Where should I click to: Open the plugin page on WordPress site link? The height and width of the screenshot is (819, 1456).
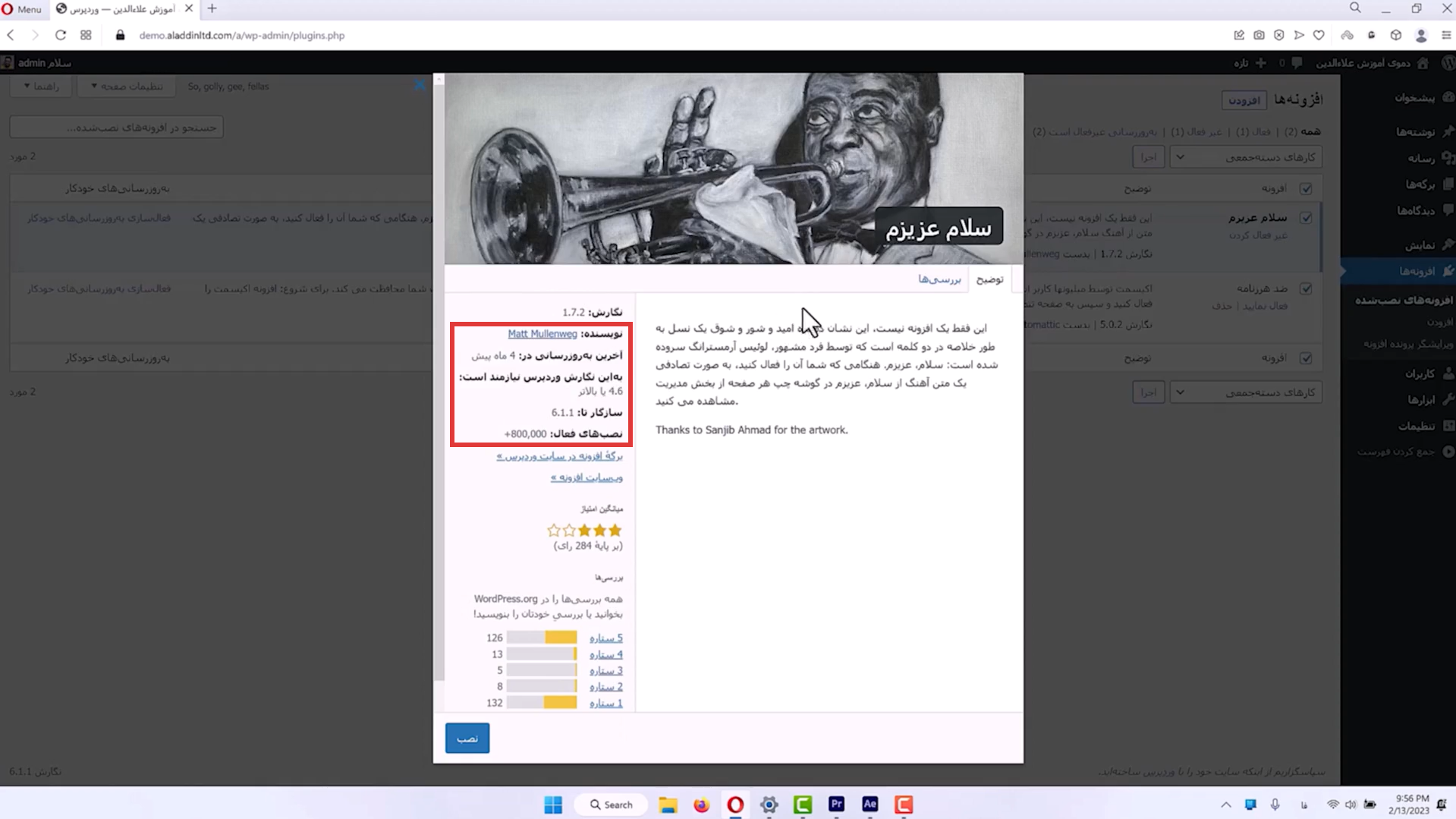[x=560, y=456]
